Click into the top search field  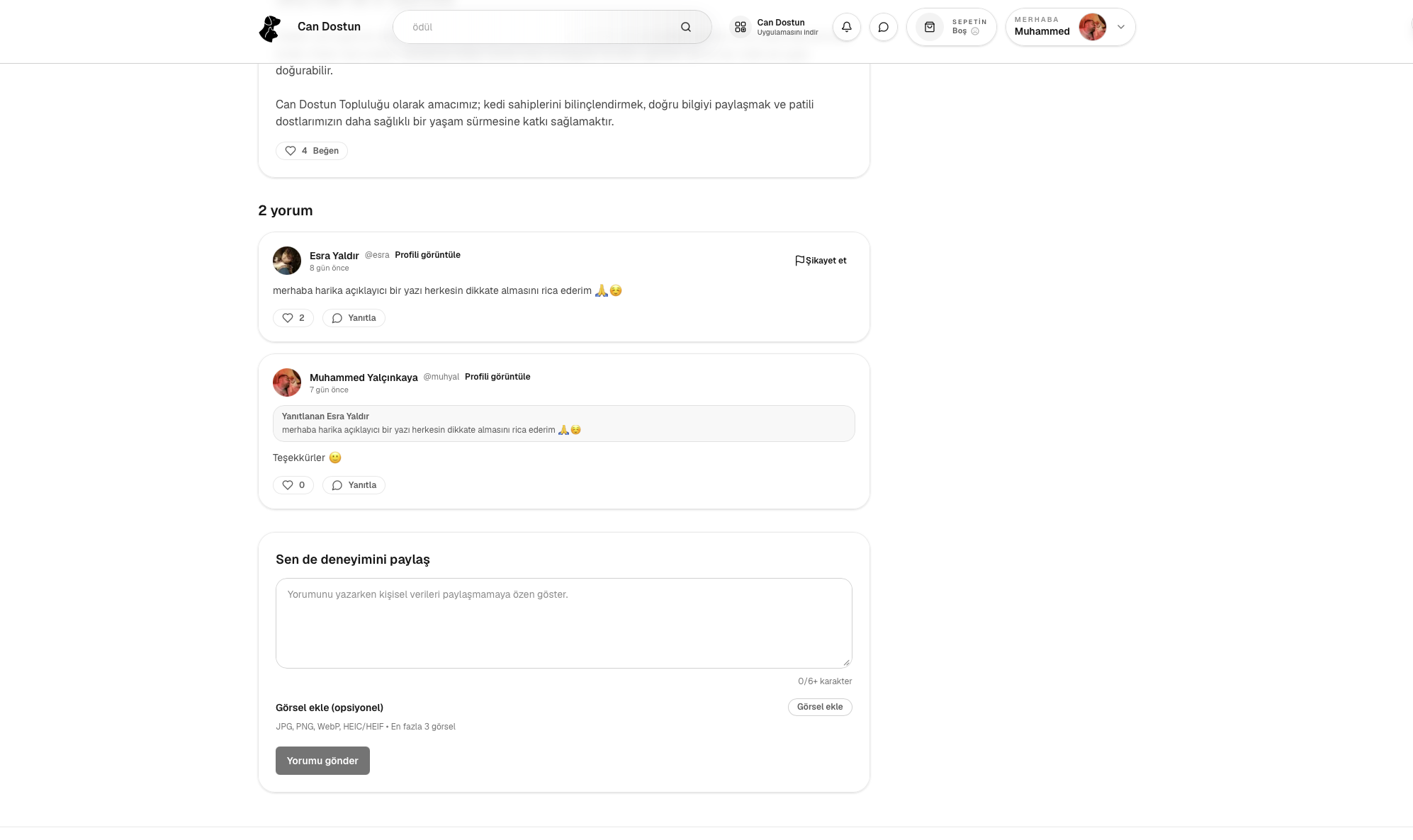point(539,27)
